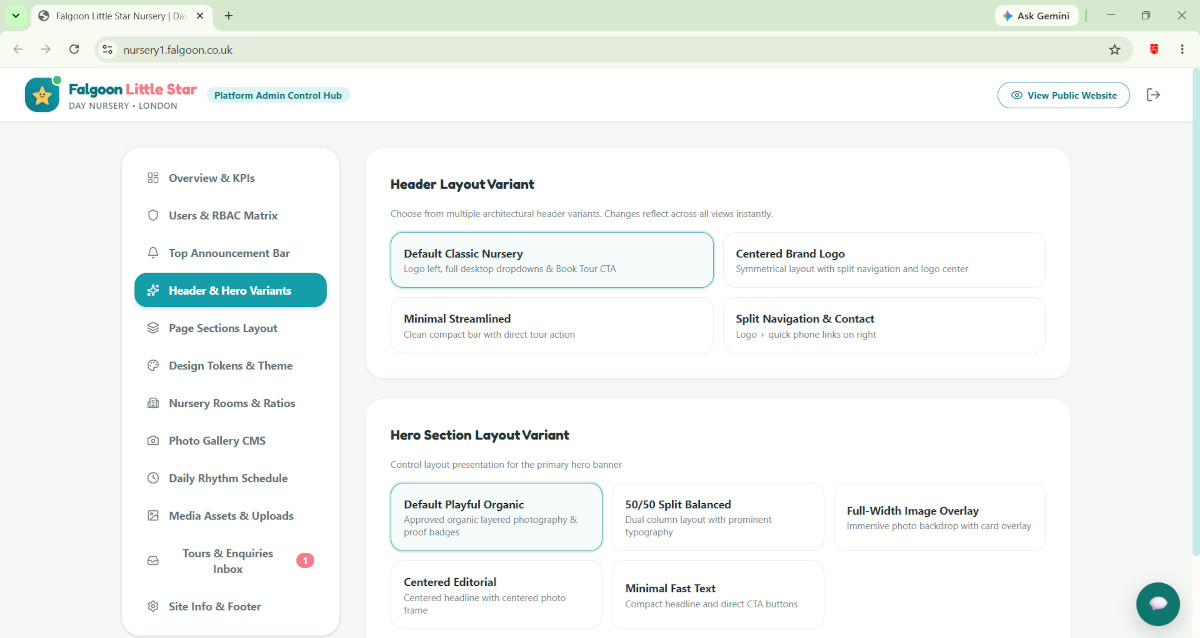Select Default Playful Organic hero variant

tap(496, 517)
